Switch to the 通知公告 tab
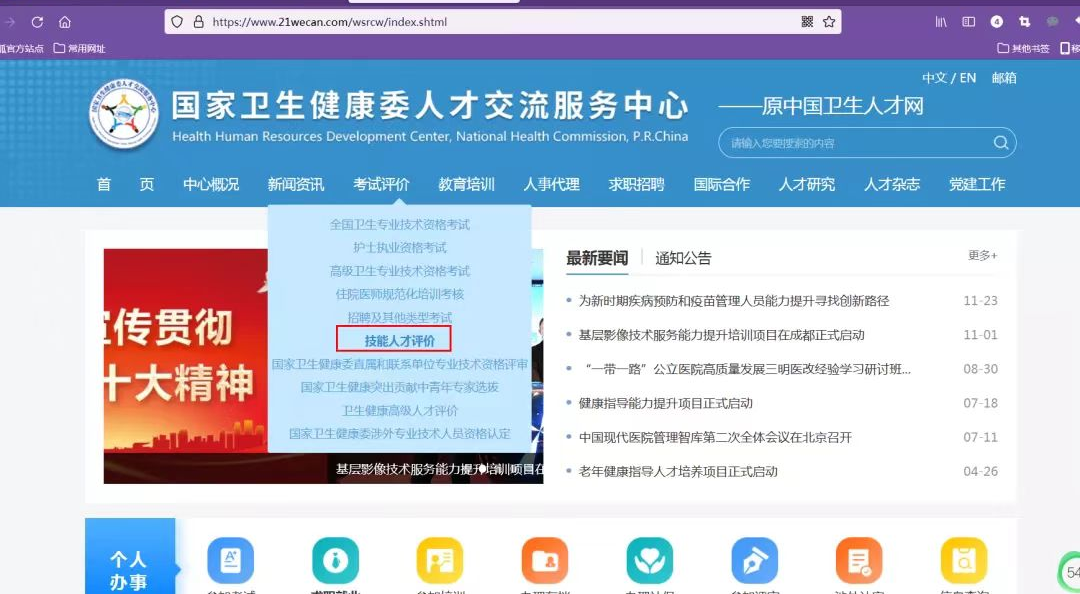 [683, 258]
